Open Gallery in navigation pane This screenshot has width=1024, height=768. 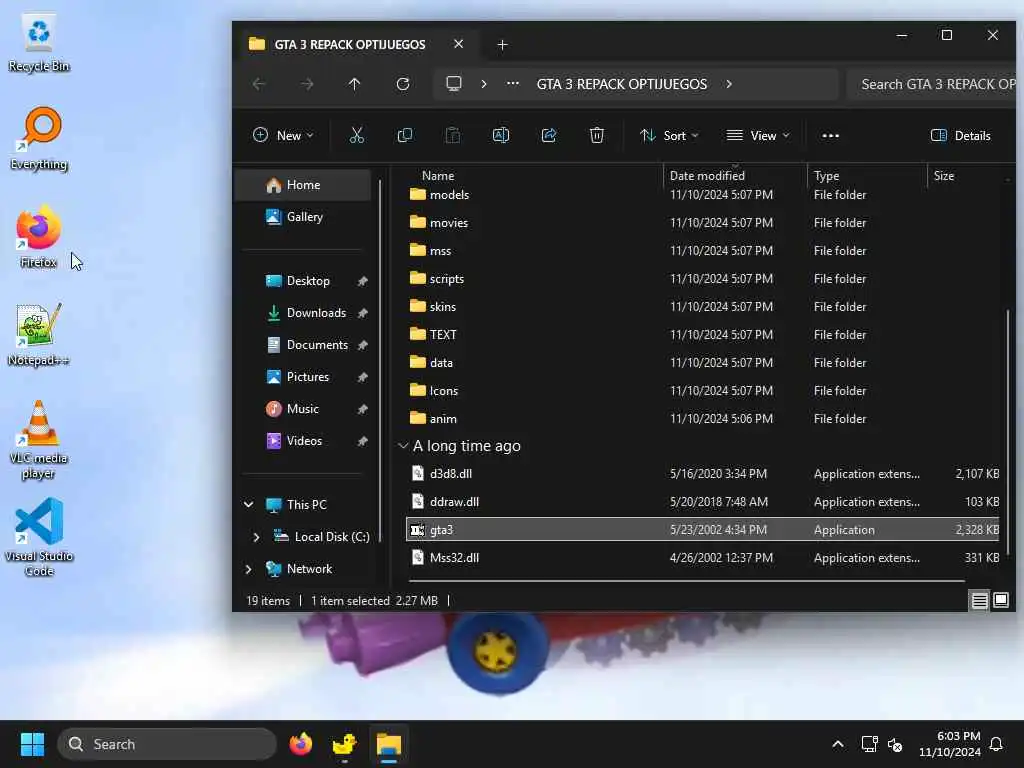click(x=302, y=217)
